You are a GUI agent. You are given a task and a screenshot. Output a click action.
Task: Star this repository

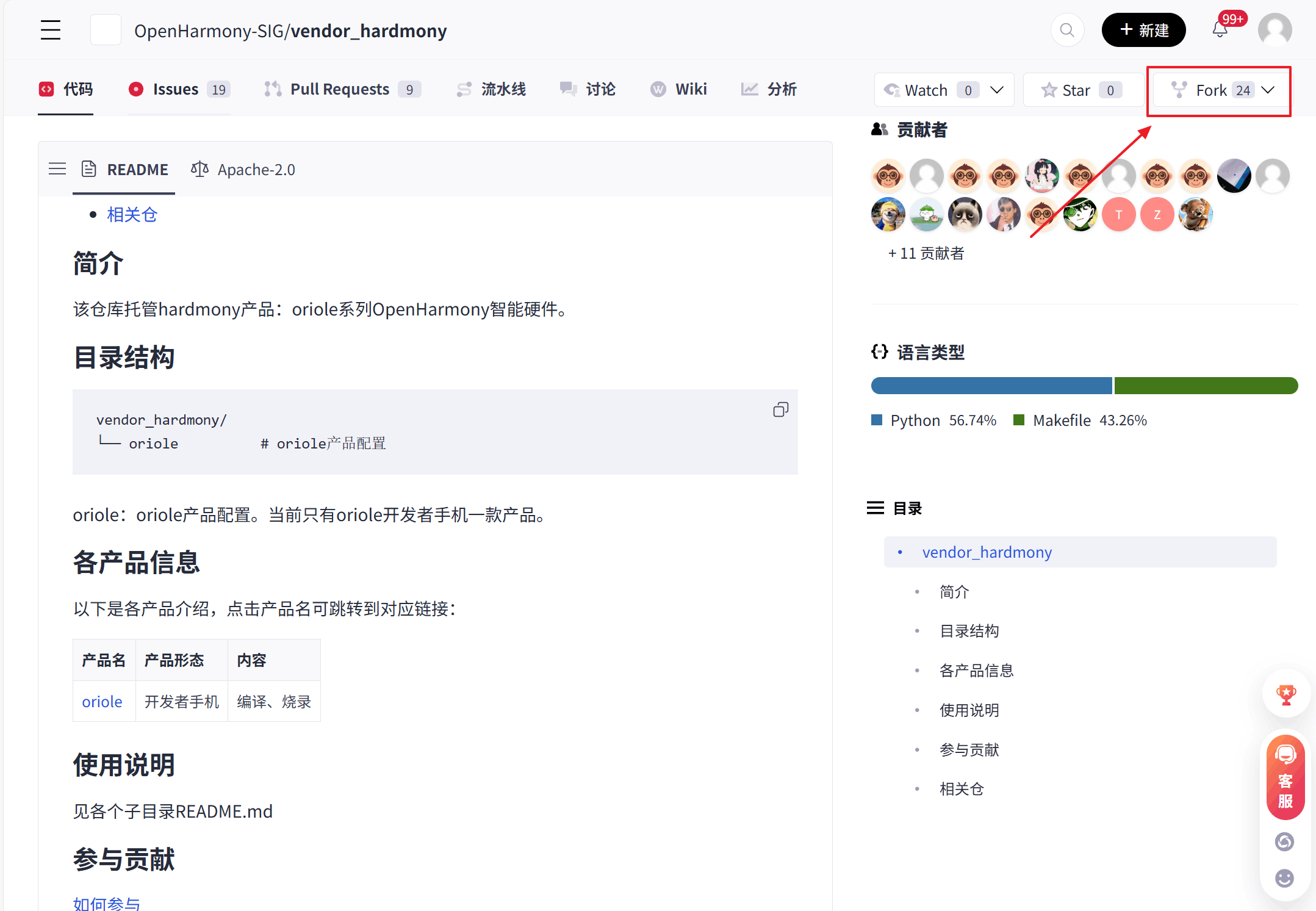coord(1076,90)
